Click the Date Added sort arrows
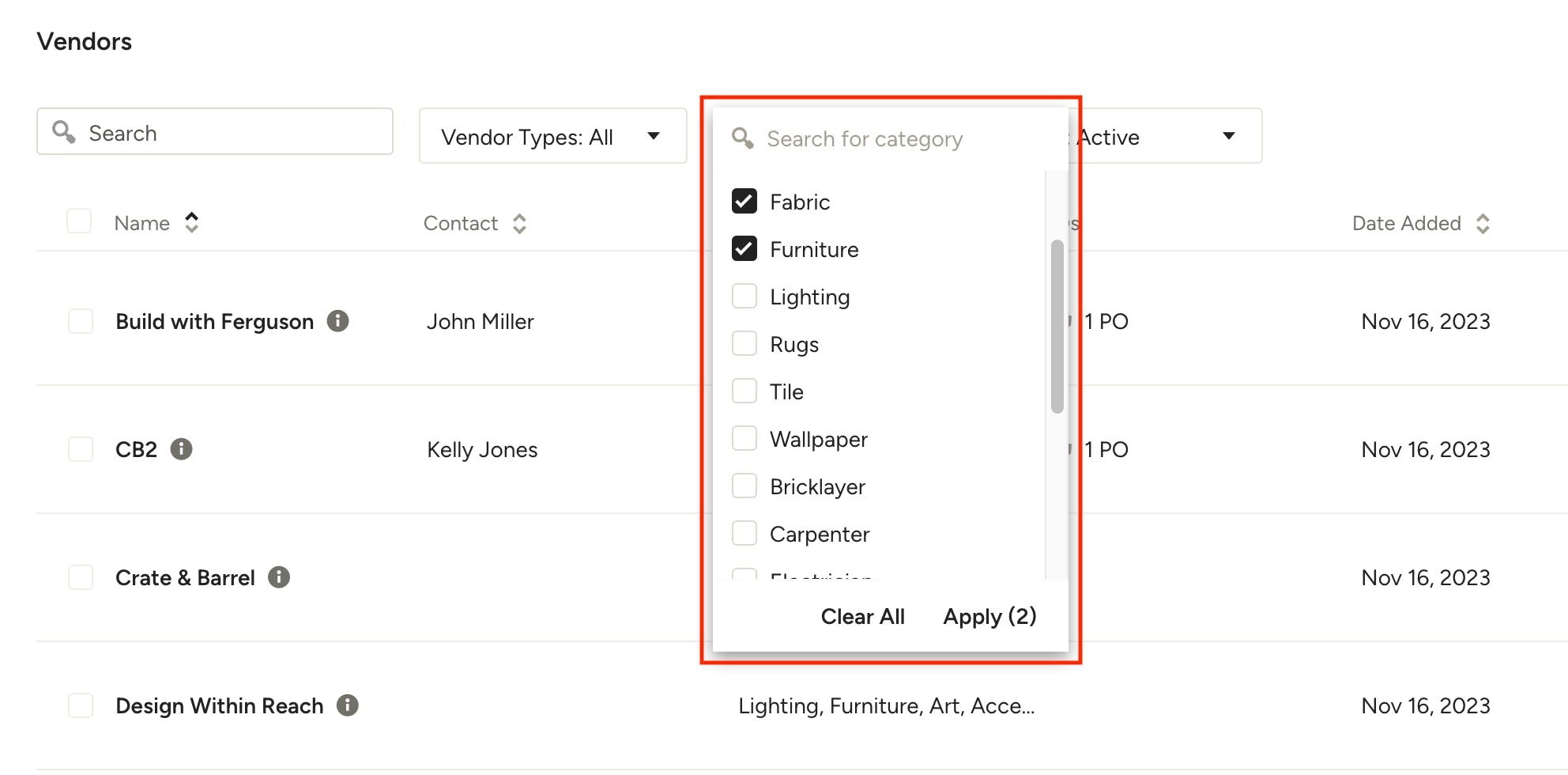Screen dimensions: 1568x775 tap(1483, 224)
